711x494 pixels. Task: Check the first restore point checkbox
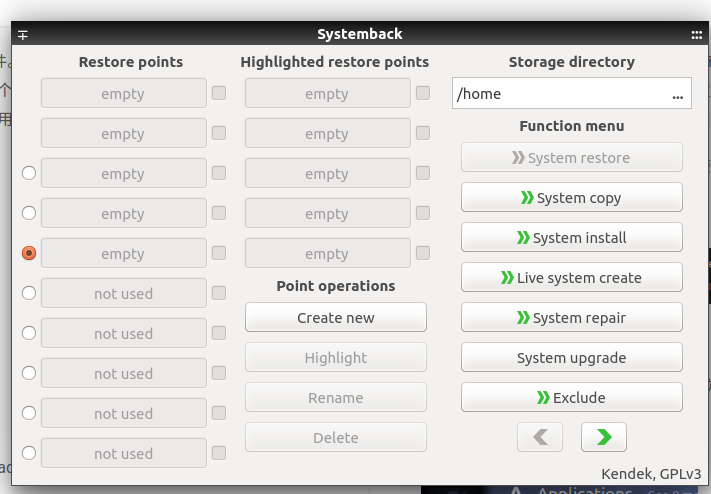pos(219,94)
